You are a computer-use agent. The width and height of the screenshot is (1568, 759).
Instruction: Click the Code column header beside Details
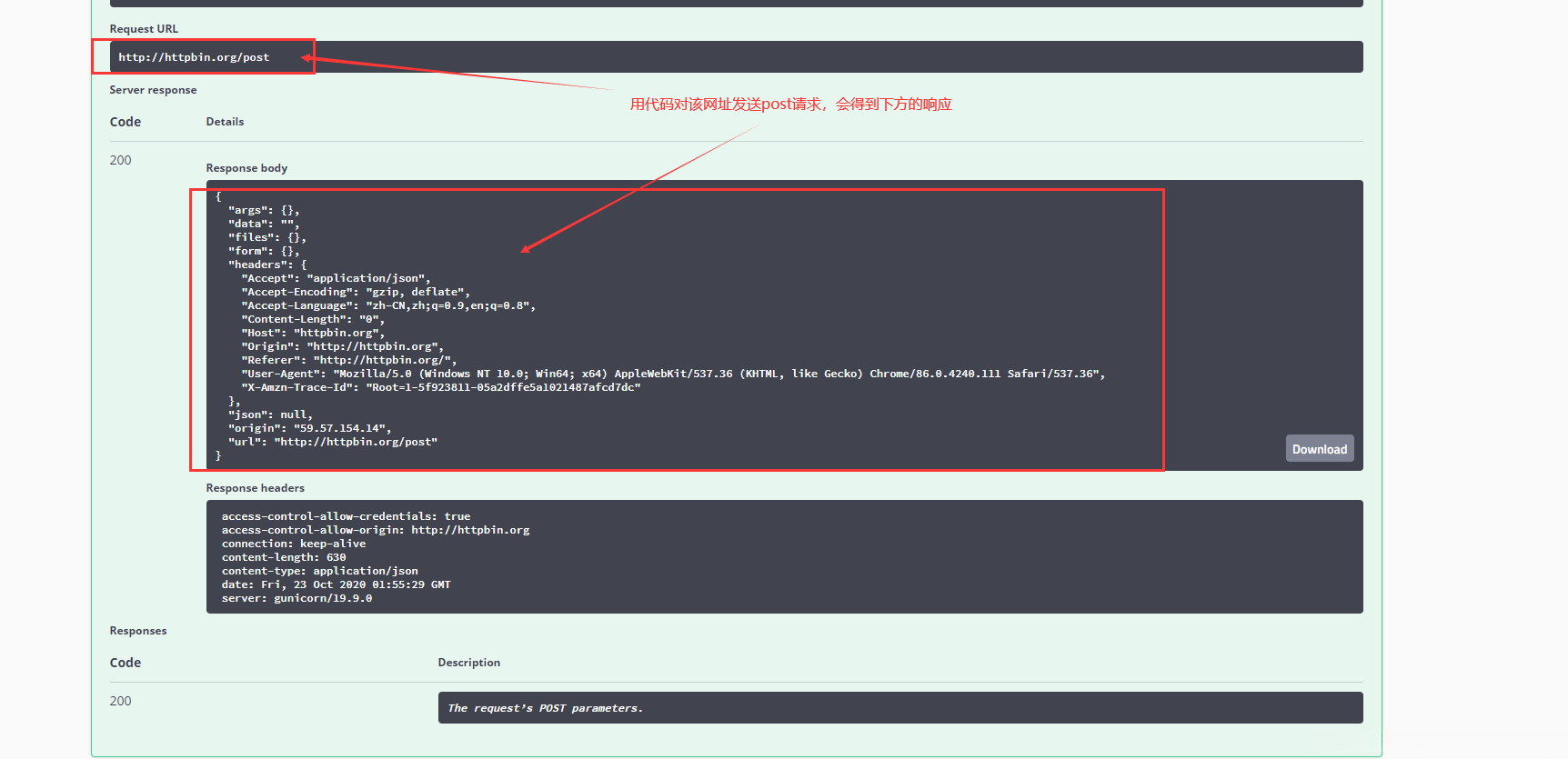coord(126,122)
